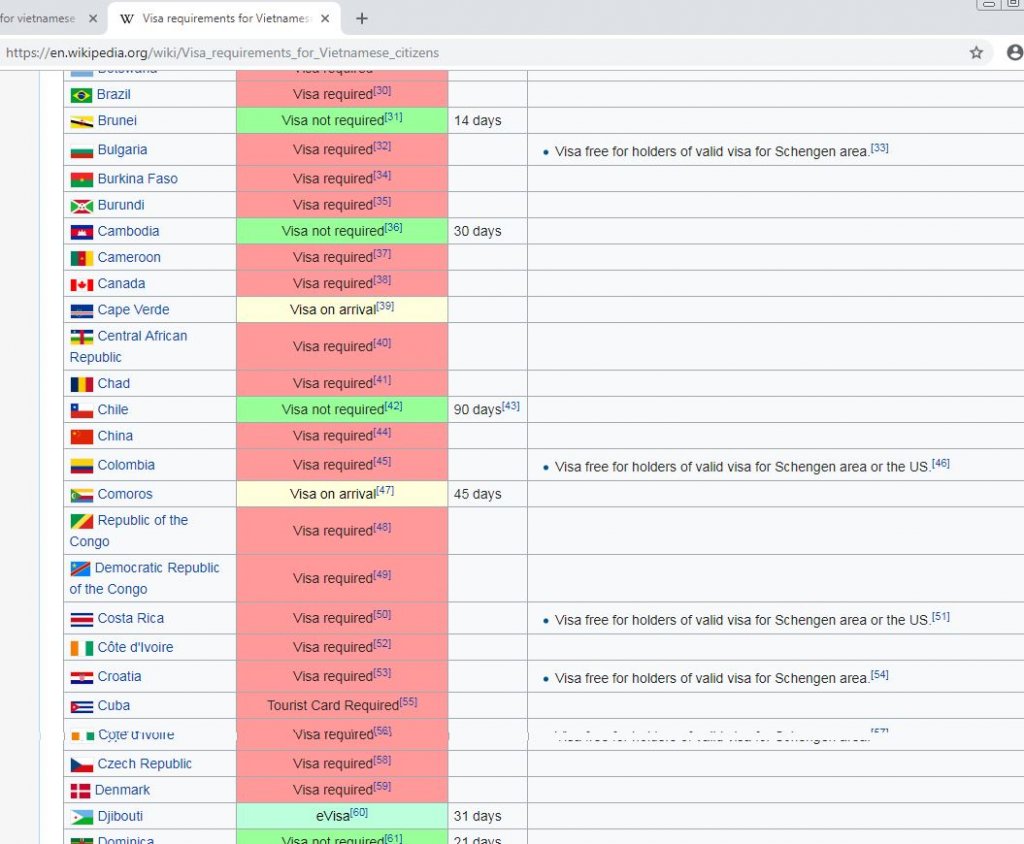The image size is (1024, 844).
Task: Click the Brazil flag icon
Action: [x=82, y=95]
